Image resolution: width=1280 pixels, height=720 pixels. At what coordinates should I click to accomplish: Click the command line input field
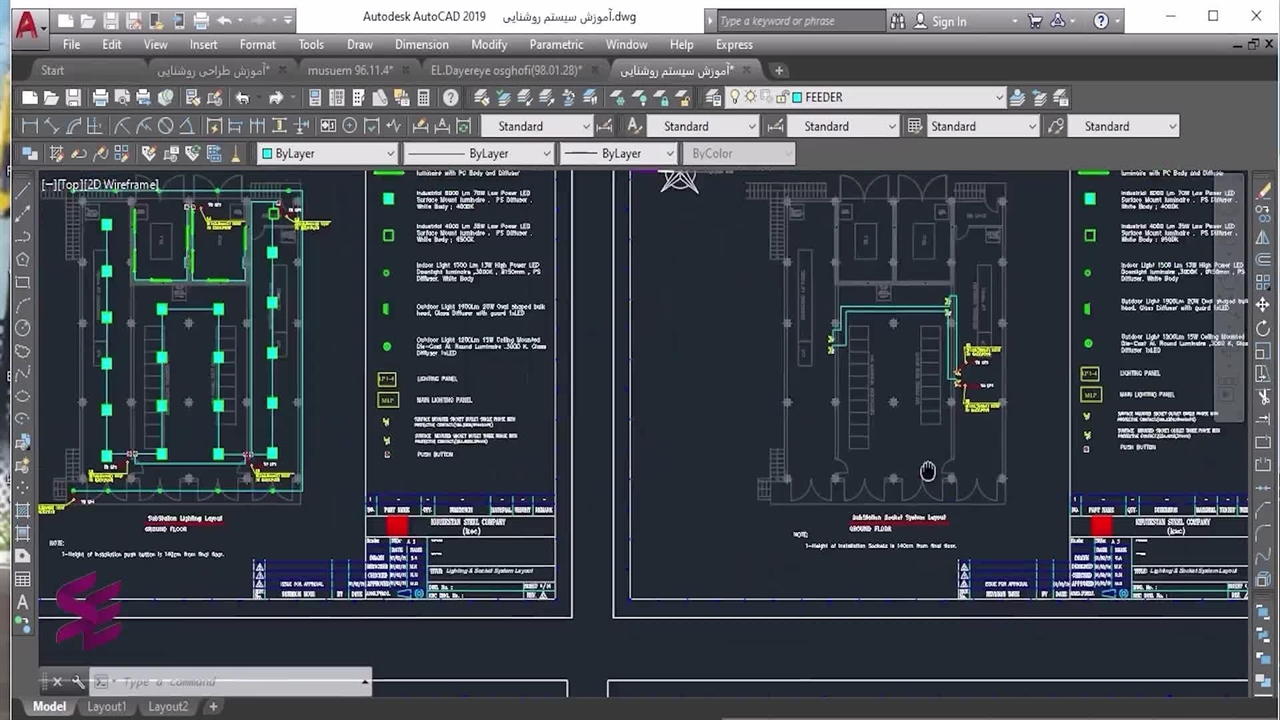(x=230, y=682)
